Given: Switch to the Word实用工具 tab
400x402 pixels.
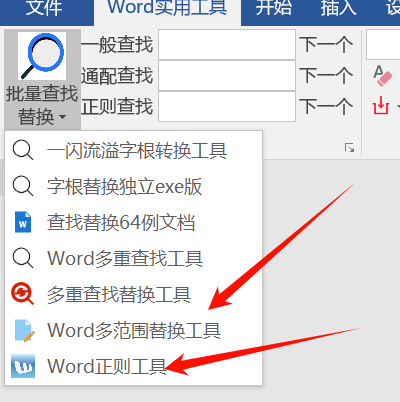Looking at the screenshot, I should point(167,7).
